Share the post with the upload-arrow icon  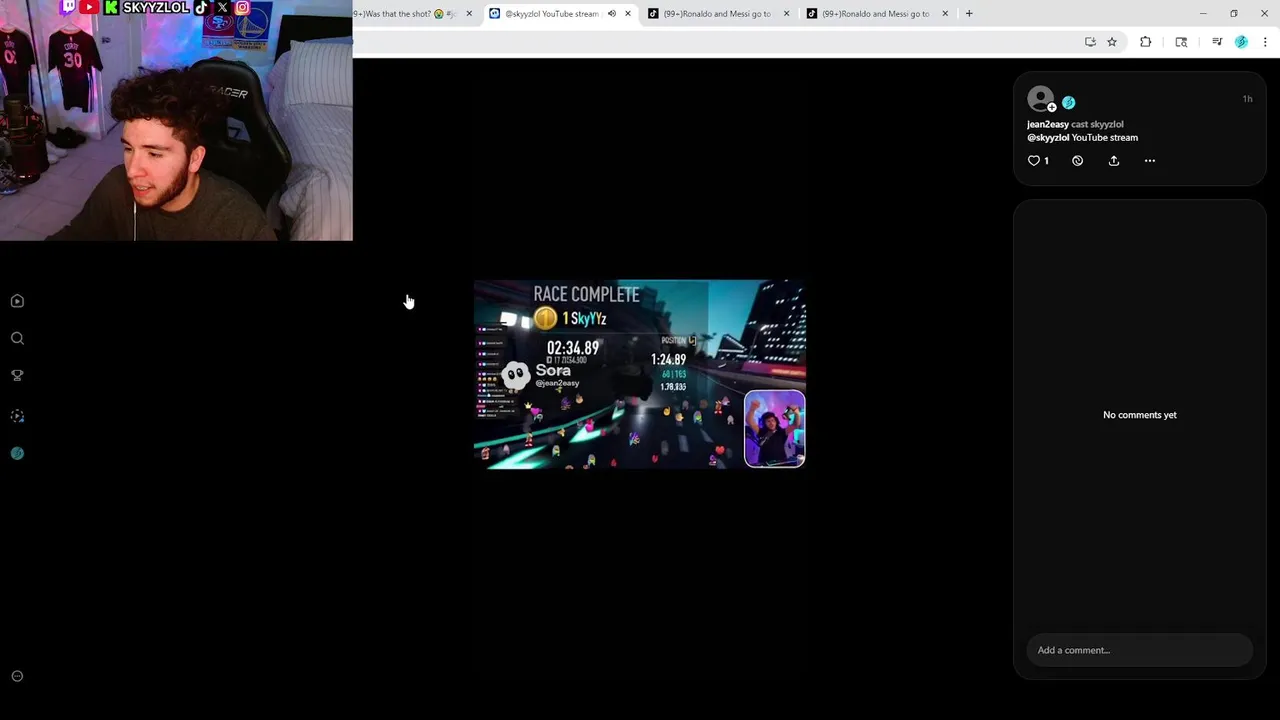(x=1113, y=160)
